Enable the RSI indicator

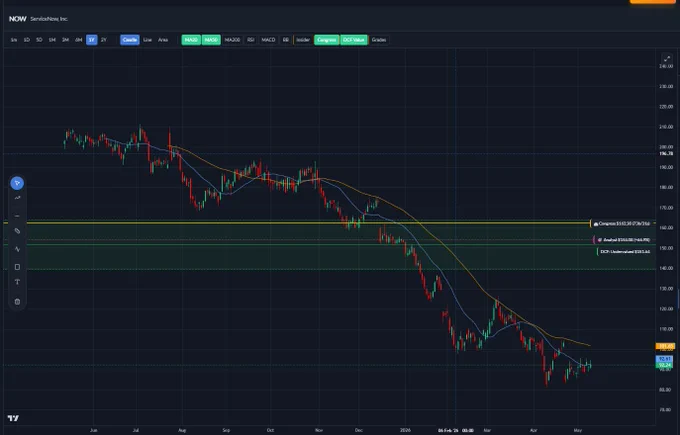tap(251, 40)
